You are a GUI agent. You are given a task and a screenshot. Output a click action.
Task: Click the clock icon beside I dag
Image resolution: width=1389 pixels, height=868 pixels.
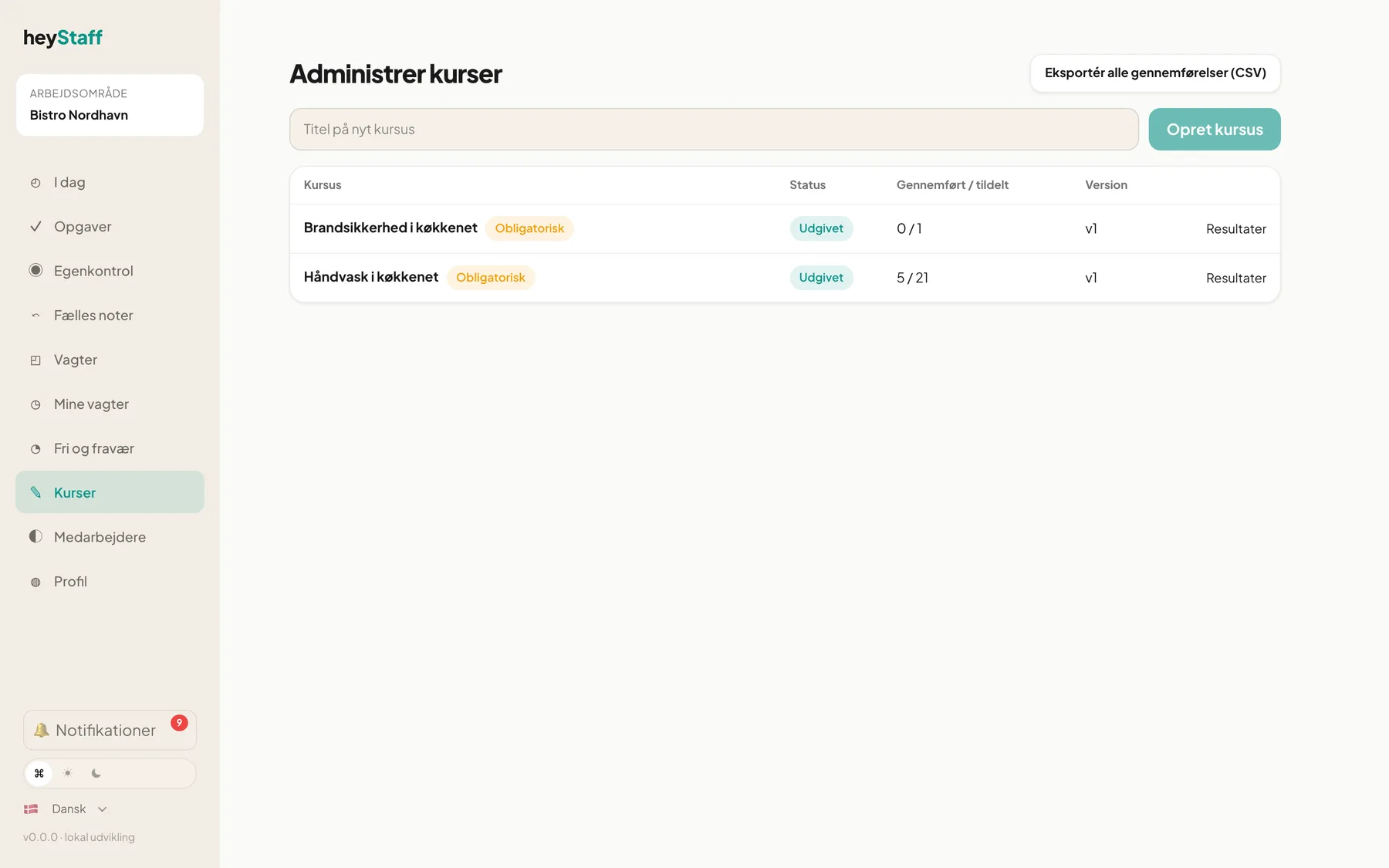tap(35, 183)
